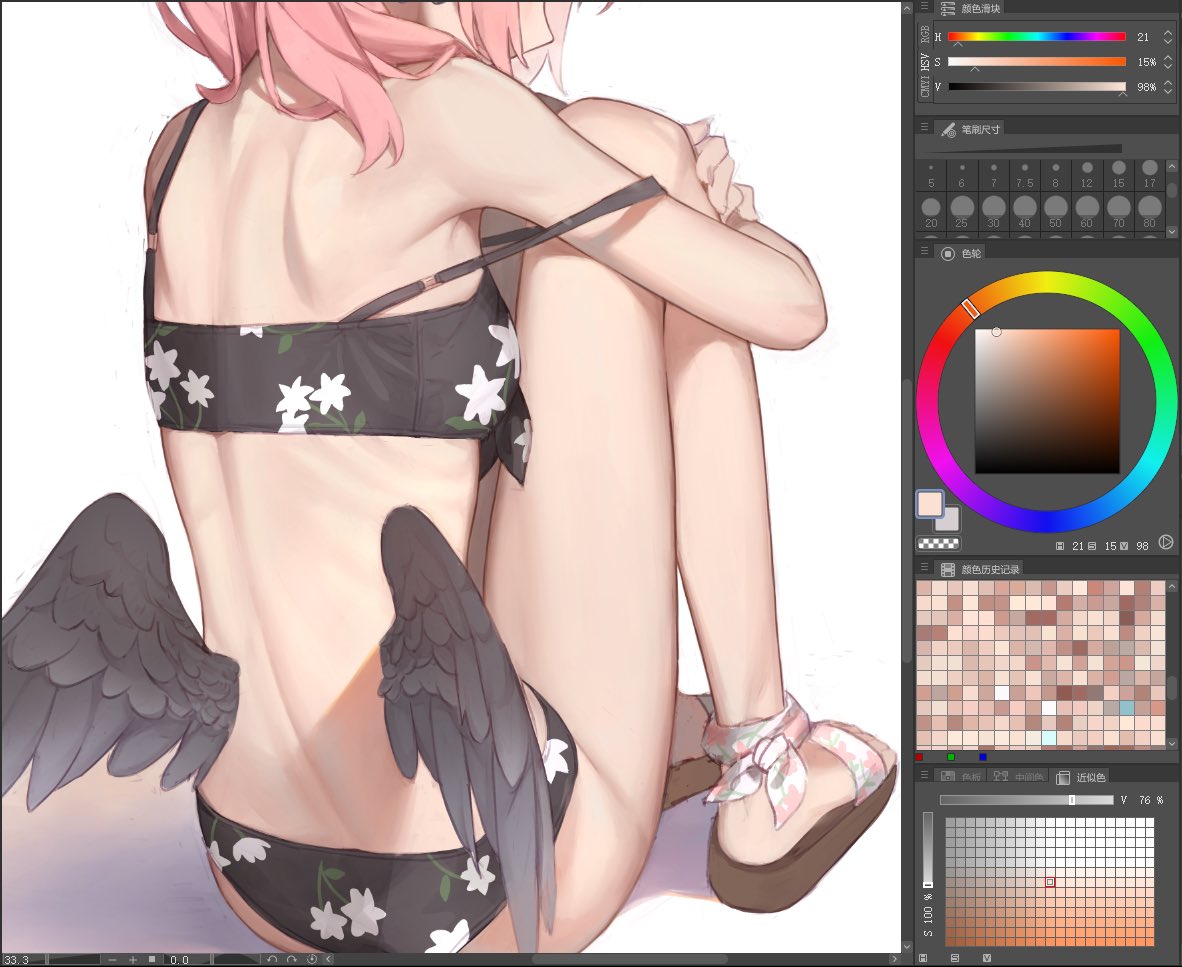Choose brush size 60

coord(1087,212)
